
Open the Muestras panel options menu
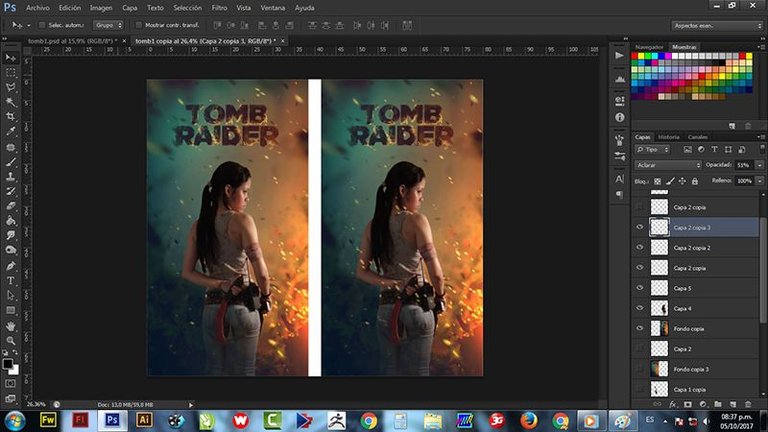coord(762,47)
